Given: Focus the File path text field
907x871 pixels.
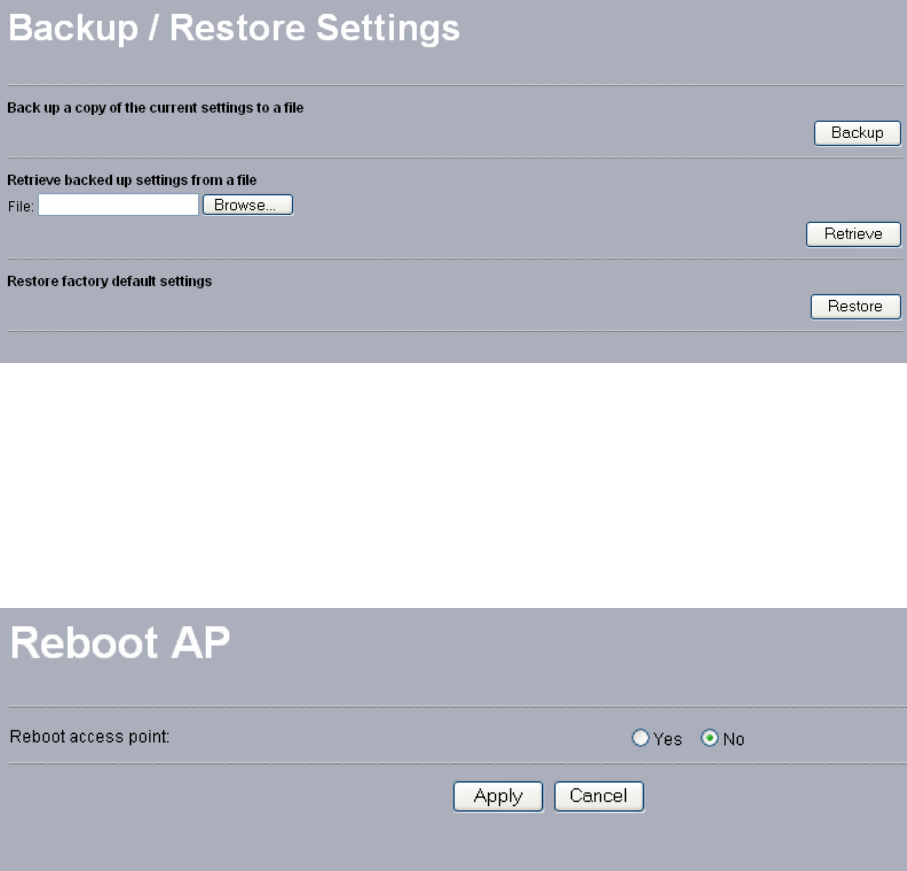Looking at the screenshot, I should coord(118,205).
